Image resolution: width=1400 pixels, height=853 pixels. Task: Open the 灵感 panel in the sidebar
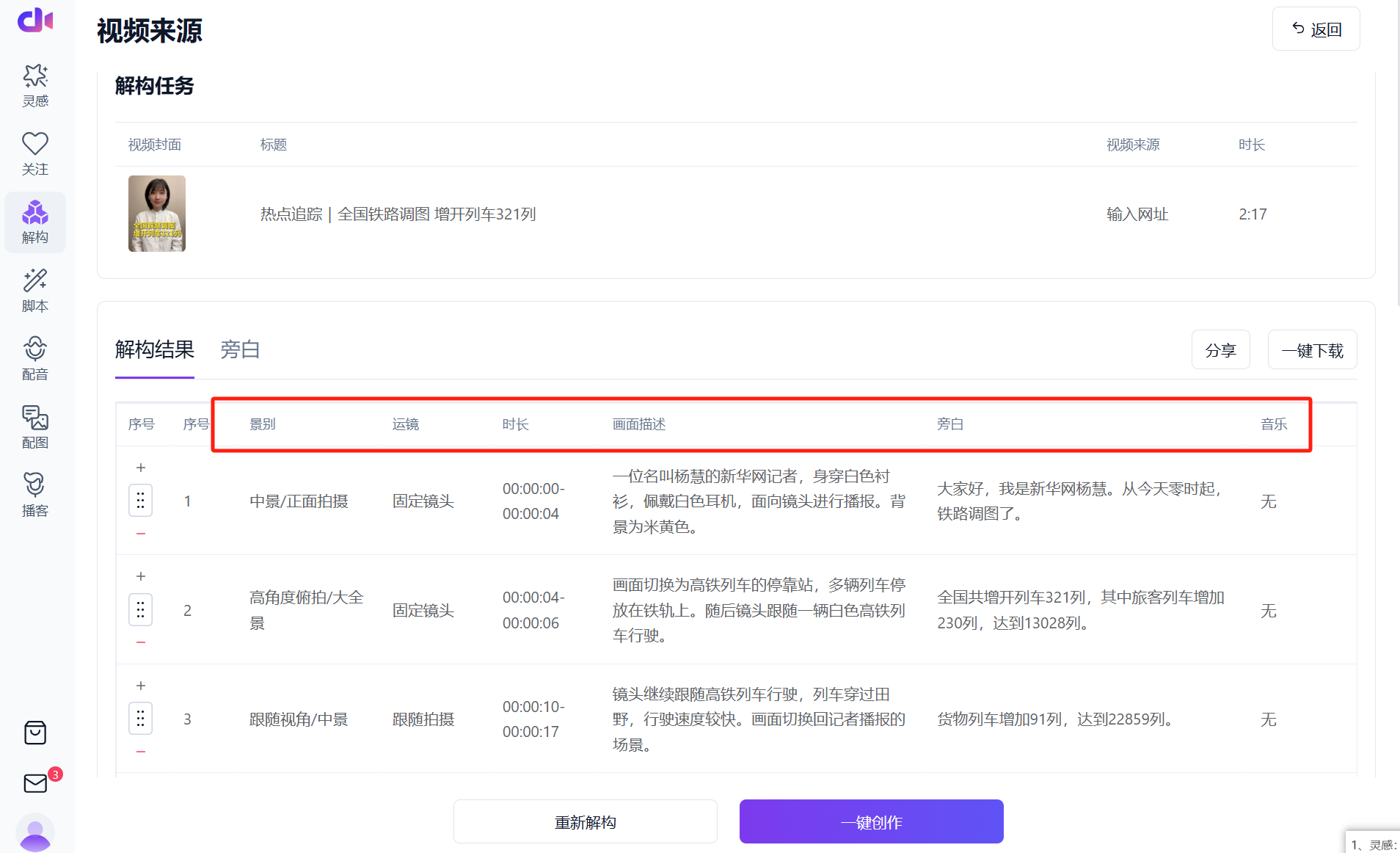pos(34,84)
